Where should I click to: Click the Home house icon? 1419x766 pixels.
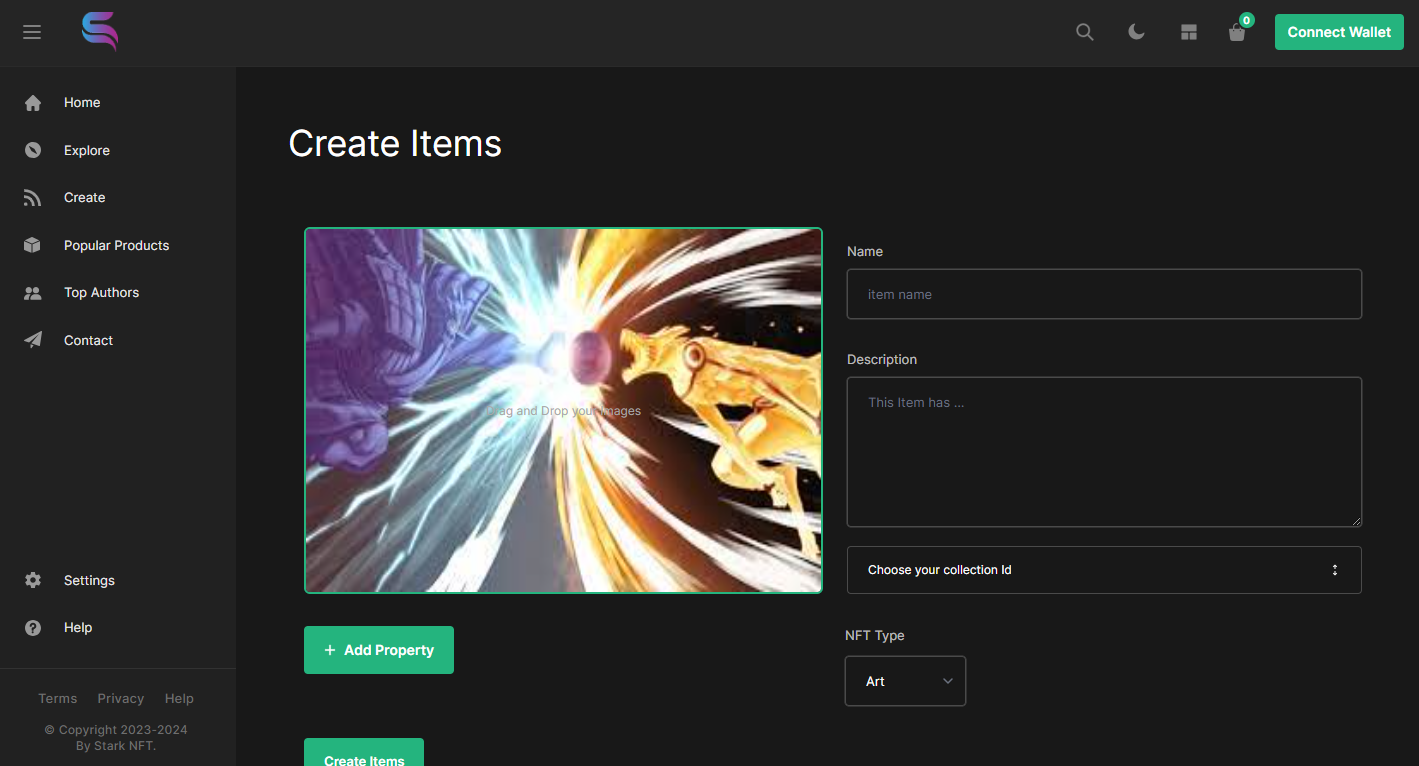[33, 103]
